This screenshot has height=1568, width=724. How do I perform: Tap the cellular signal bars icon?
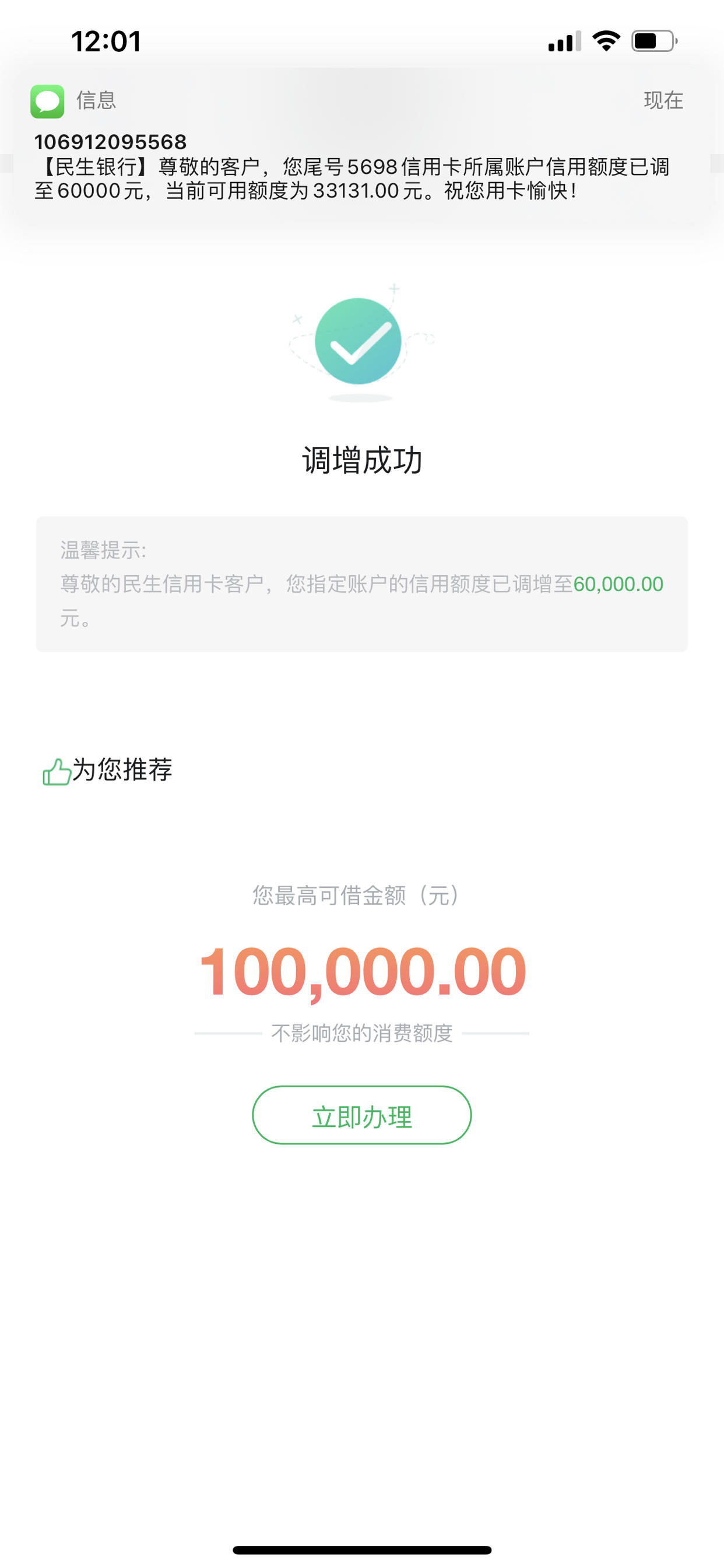coord(564,41)
